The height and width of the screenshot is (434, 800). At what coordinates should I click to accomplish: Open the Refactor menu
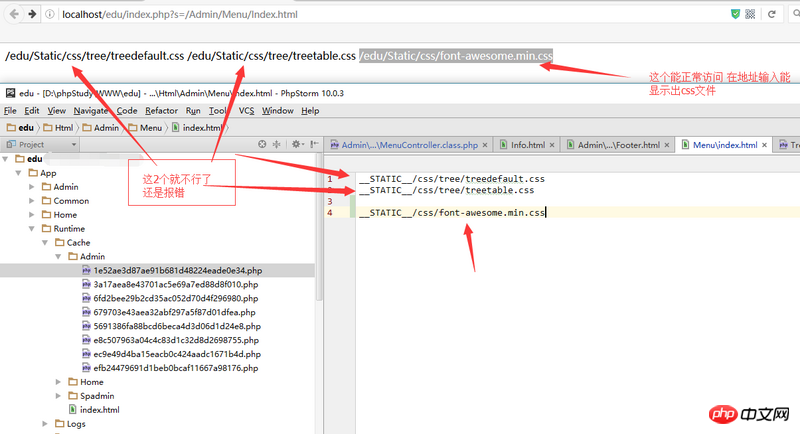[161, 110]
